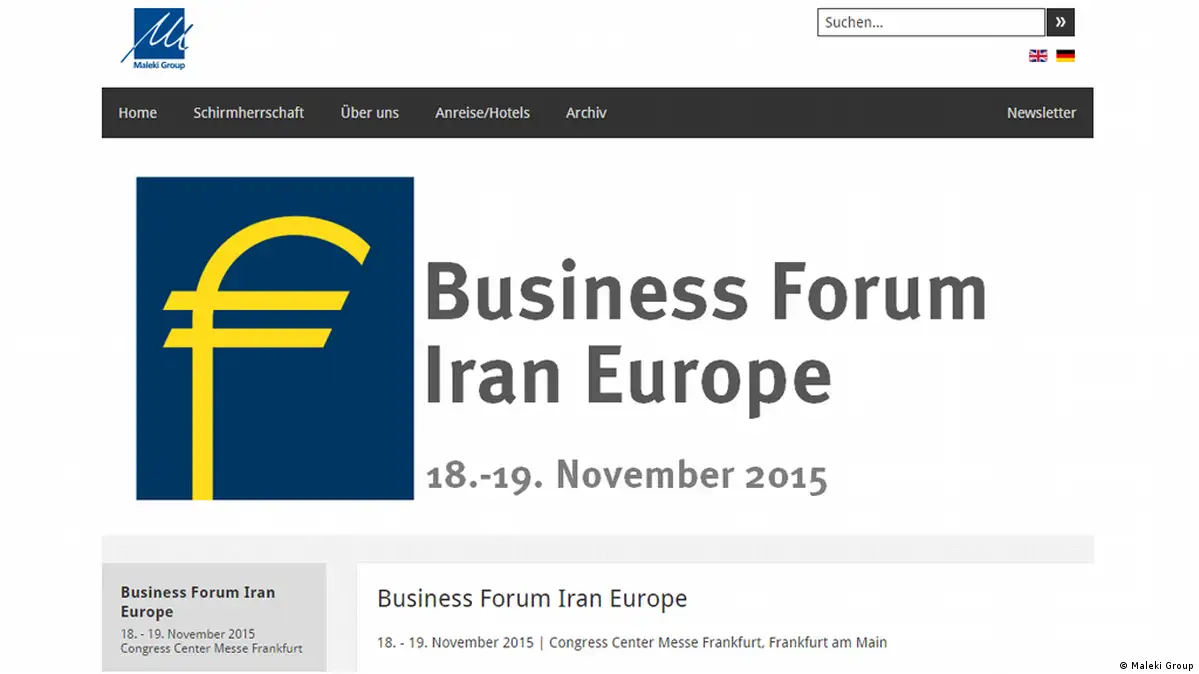Click sidebar text Congress Center Messe Frankfurt
Screen dimensions: 1199x674
tap(211, 648)
